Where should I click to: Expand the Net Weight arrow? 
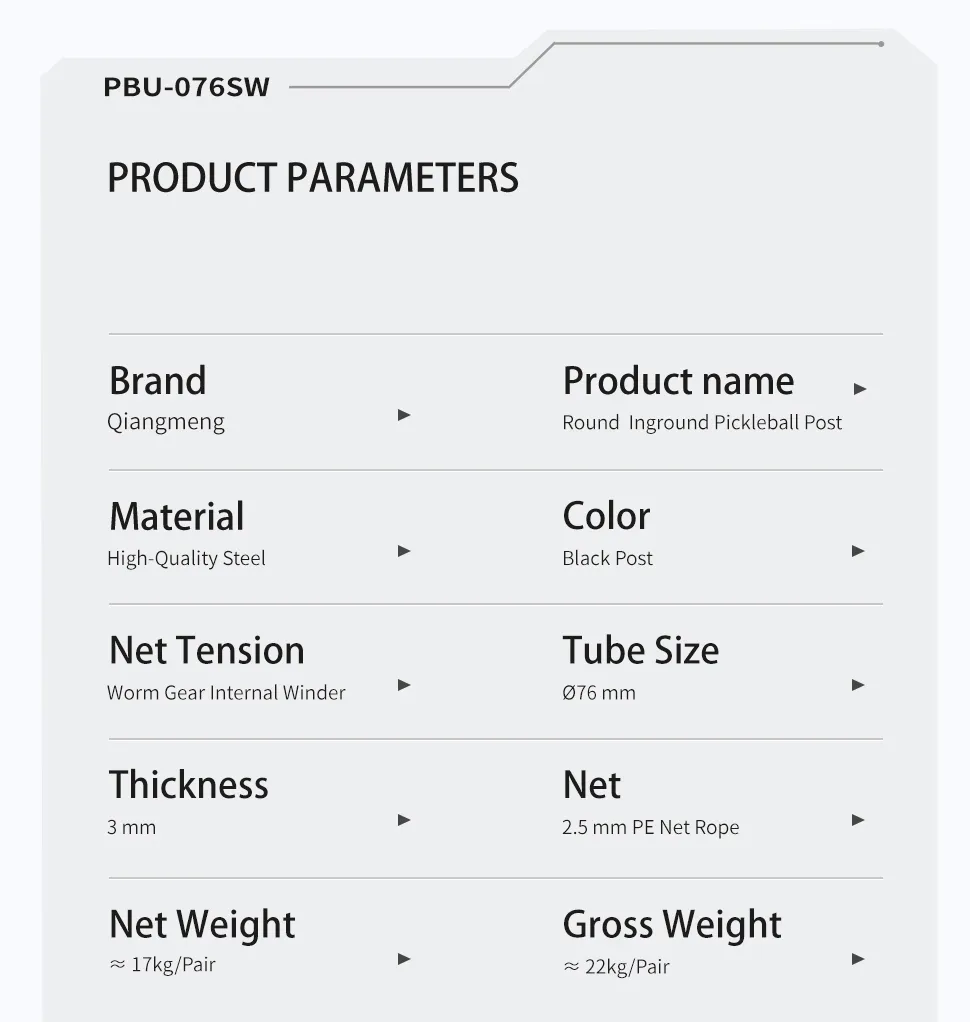point(404,959)
